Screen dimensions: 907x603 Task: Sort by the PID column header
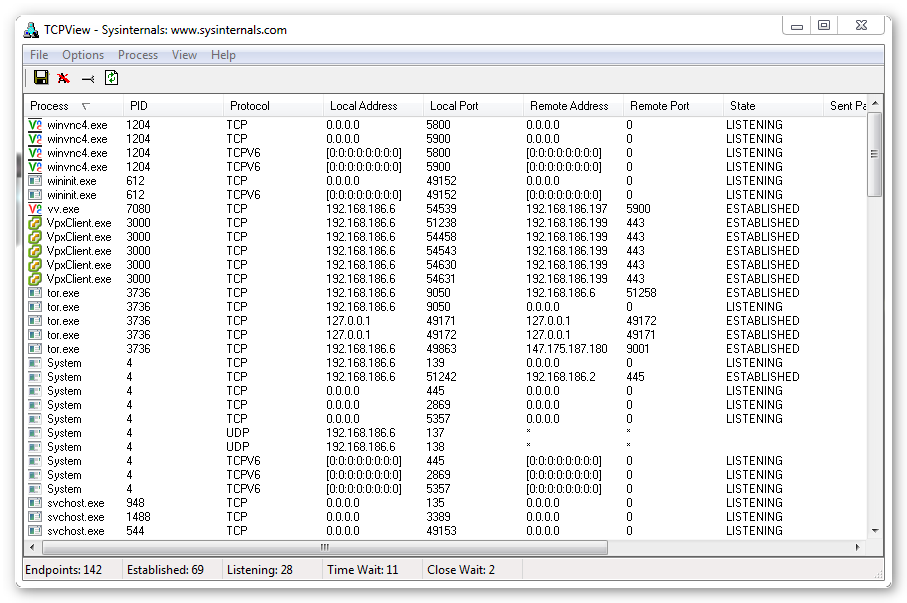coord(173,106)
